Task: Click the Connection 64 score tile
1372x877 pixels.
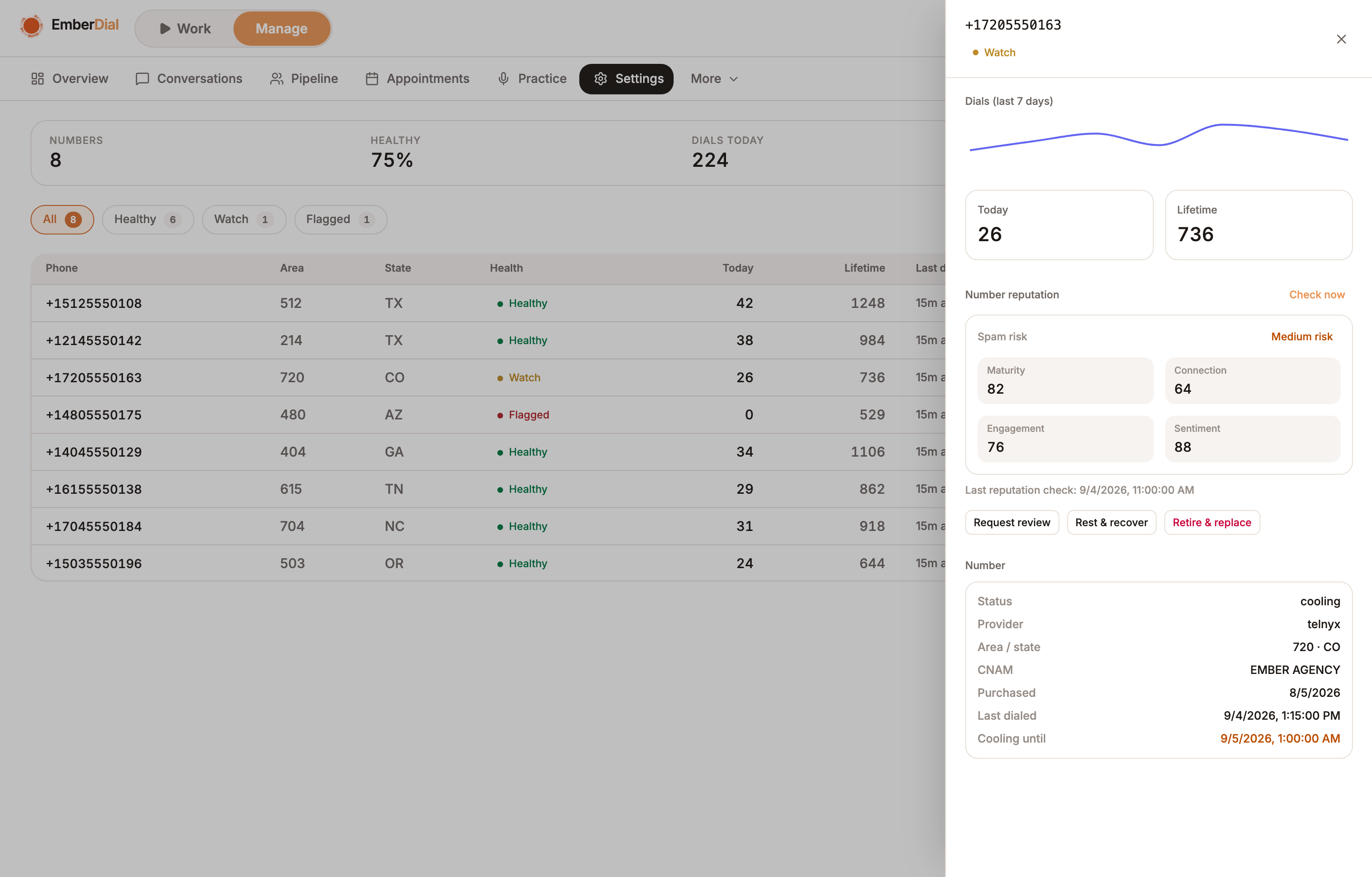Action: click(1252, 381)
